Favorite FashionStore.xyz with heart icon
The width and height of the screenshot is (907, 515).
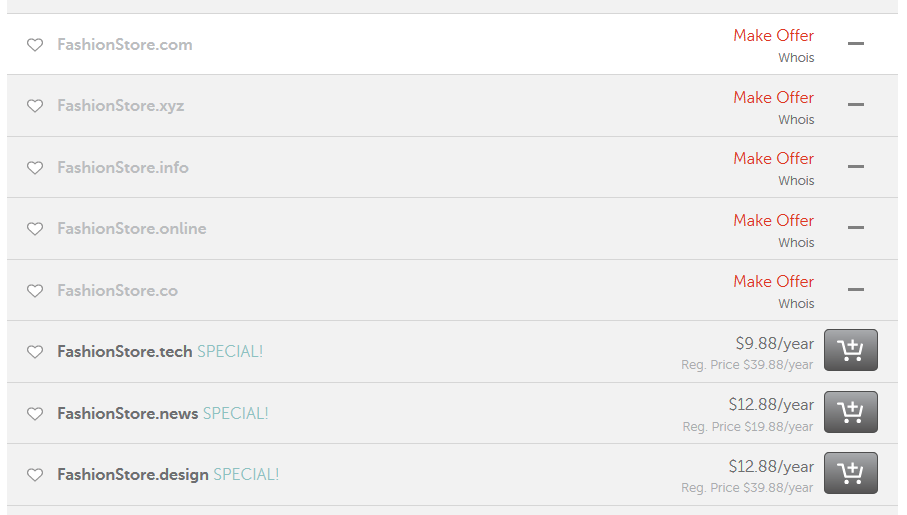click(x=35, y=105)
